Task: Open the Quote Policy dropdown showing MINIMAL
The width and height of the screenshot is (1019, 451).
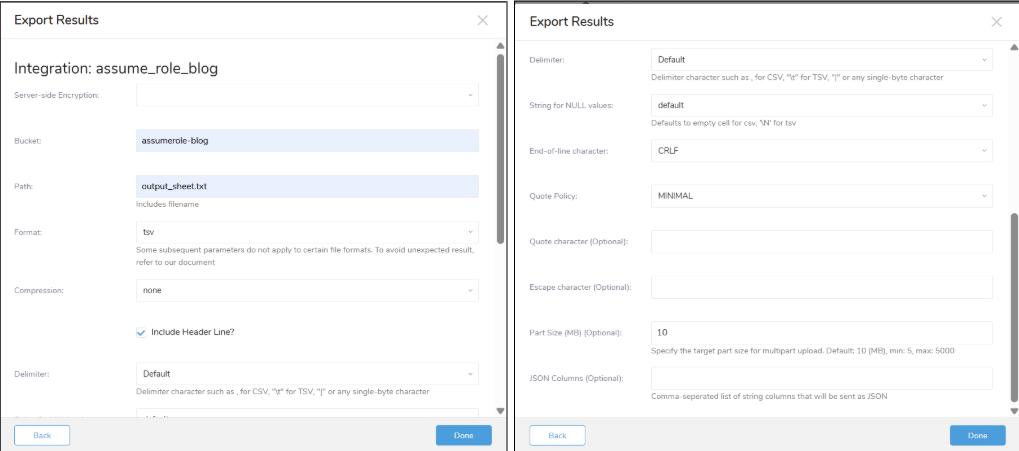Action: click(x=821, y=196)
